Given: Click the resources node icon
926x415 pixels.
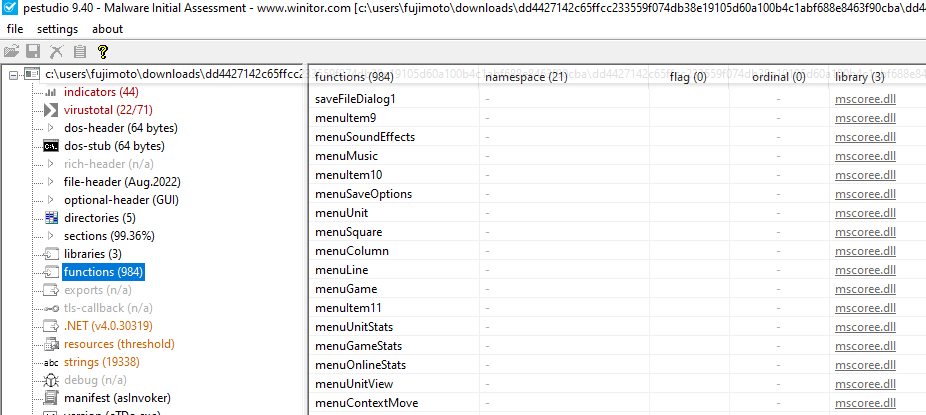Looking at the screenshot, I should 51,344.
